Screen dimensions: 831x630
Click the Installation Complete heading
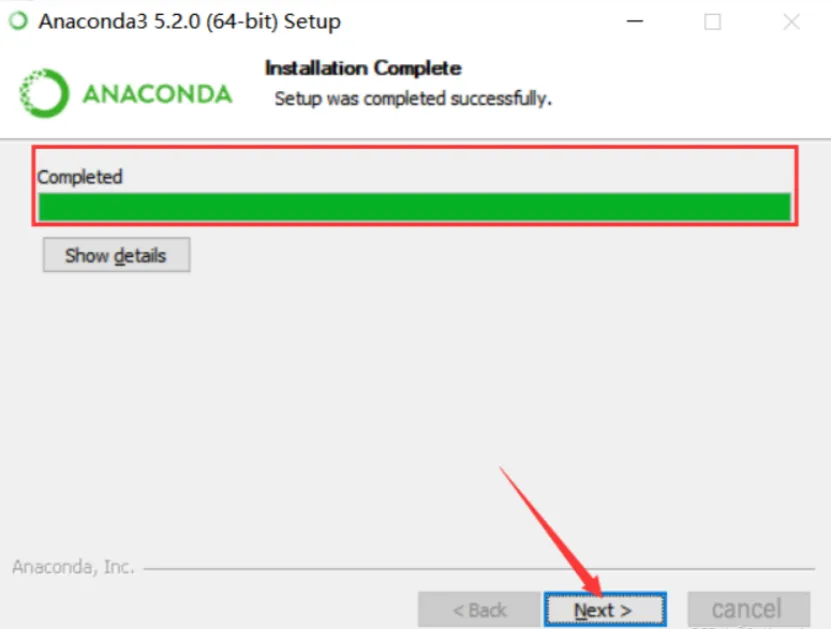pos(363,68)
